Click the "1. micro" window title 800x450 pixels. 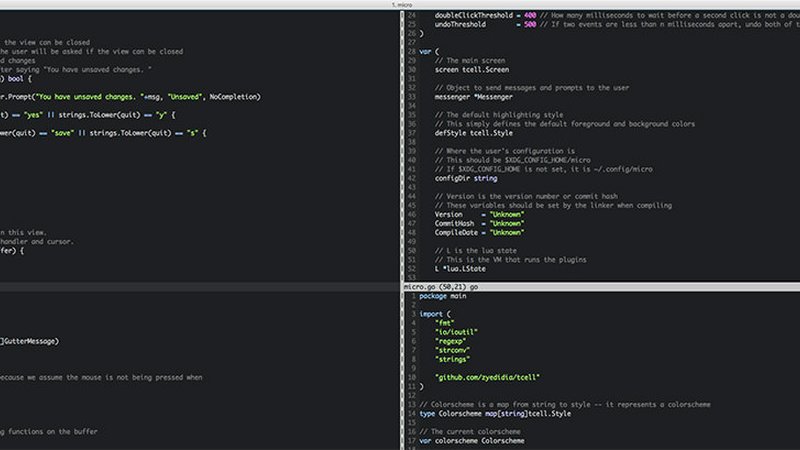click(400, 4)
